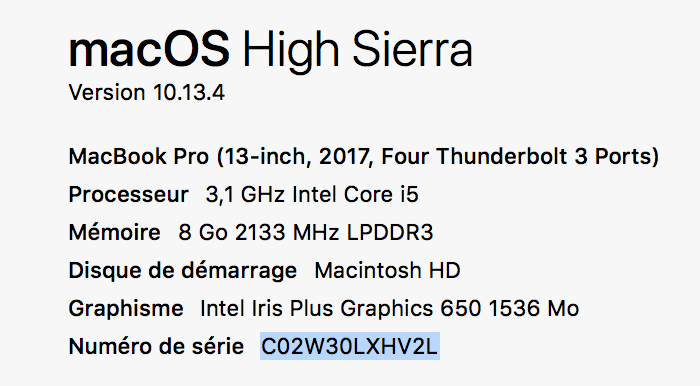The image size is (700, 386).
Task: Click the Intel Core i5 text
Action: point(355,195)
